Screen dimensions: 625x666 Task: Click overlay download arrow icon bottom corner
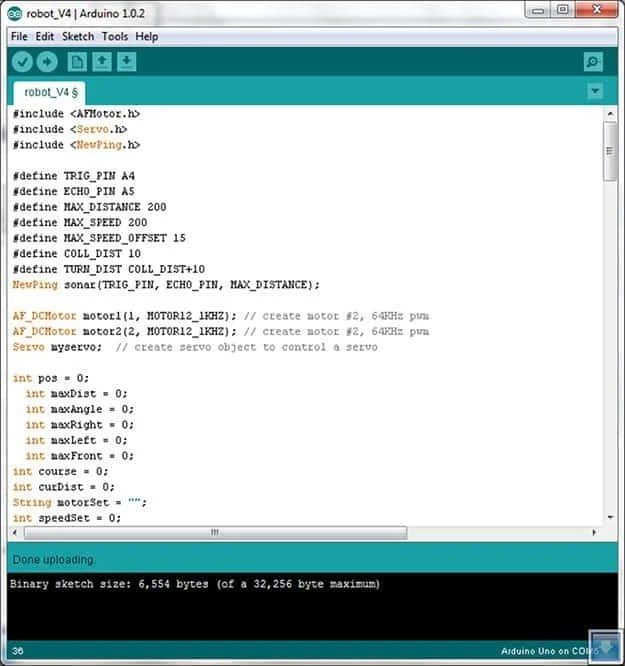click(605, 646)
